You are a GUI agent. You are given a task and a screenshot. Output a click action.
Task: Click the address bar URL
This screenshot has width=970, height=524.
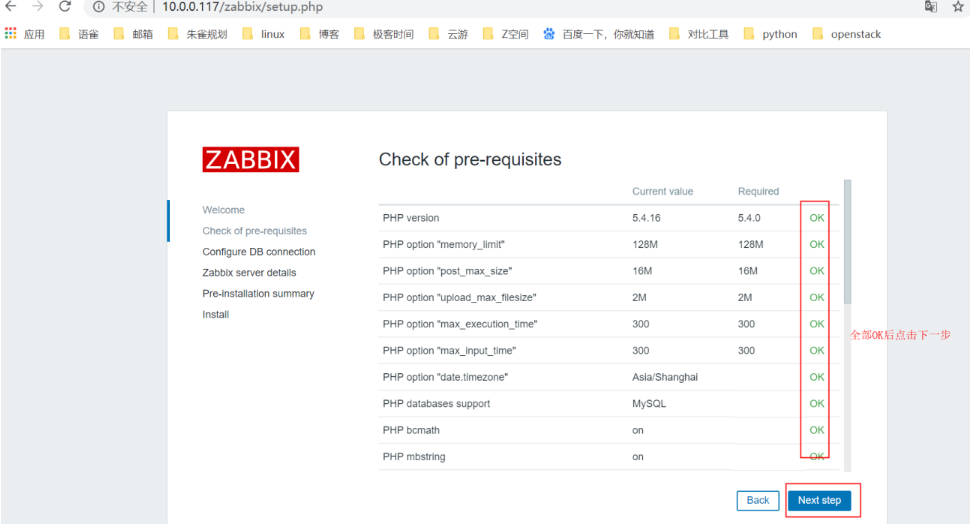pos(242,7)
